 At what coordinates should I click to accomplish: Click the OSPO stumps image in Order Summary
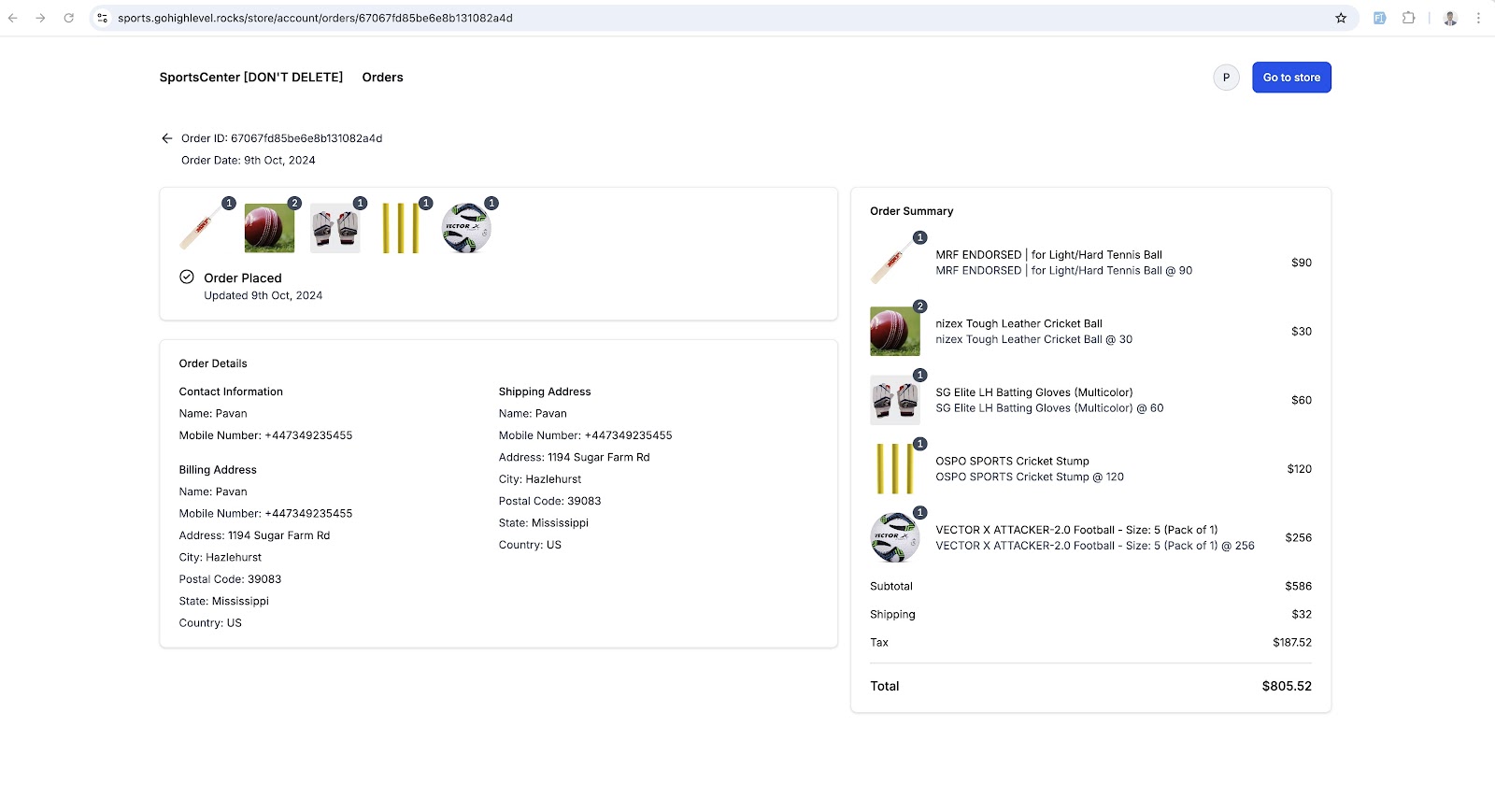pyautogui.click(x=895, y=468)
